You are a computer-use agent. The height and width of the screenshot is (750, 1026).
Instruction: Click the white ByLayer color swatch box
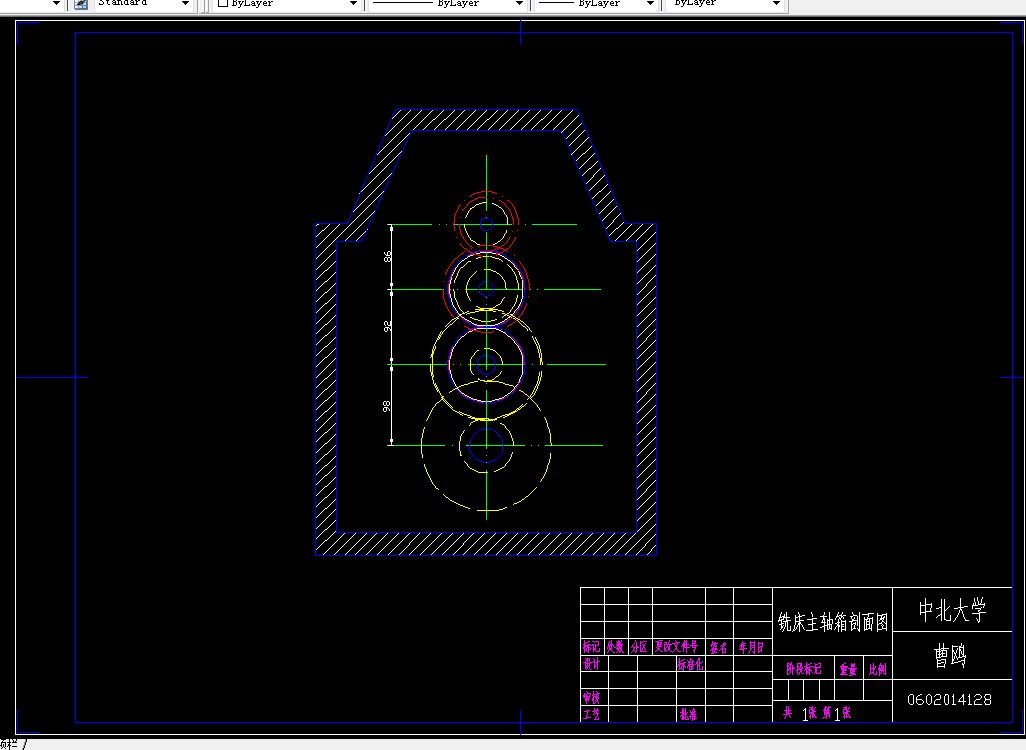(x=222, y=3)
